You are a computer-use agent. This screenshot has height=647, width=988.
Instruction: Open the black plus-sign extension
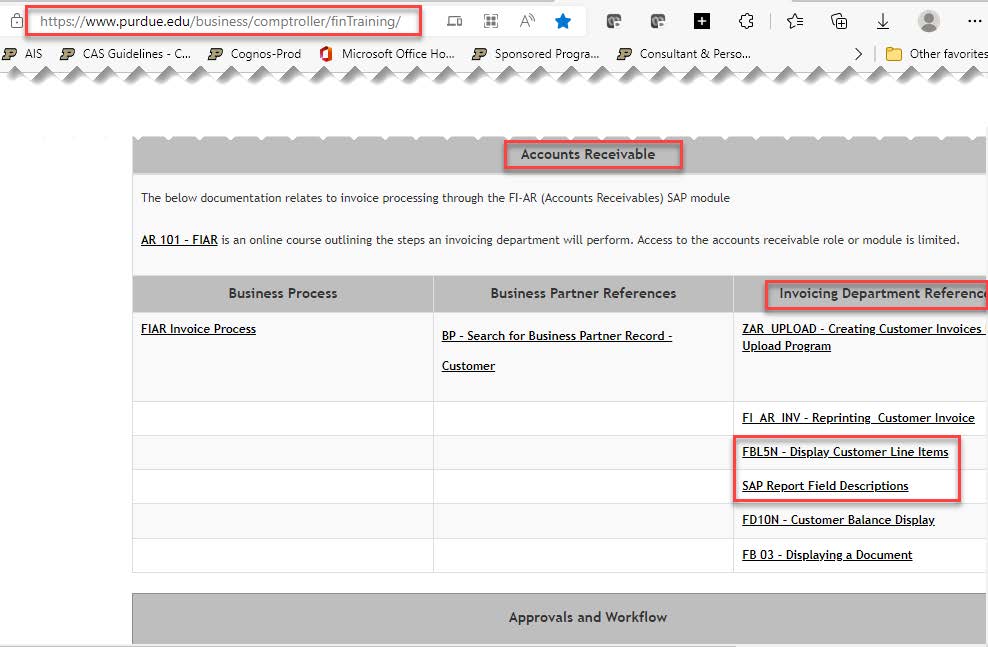click(702, 21)
